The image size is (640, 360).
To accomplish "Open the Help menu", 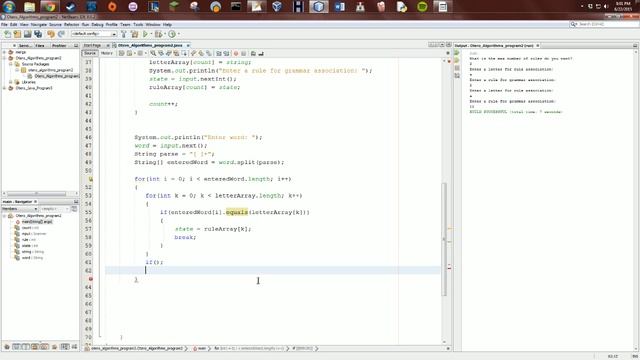I will 167,25.
